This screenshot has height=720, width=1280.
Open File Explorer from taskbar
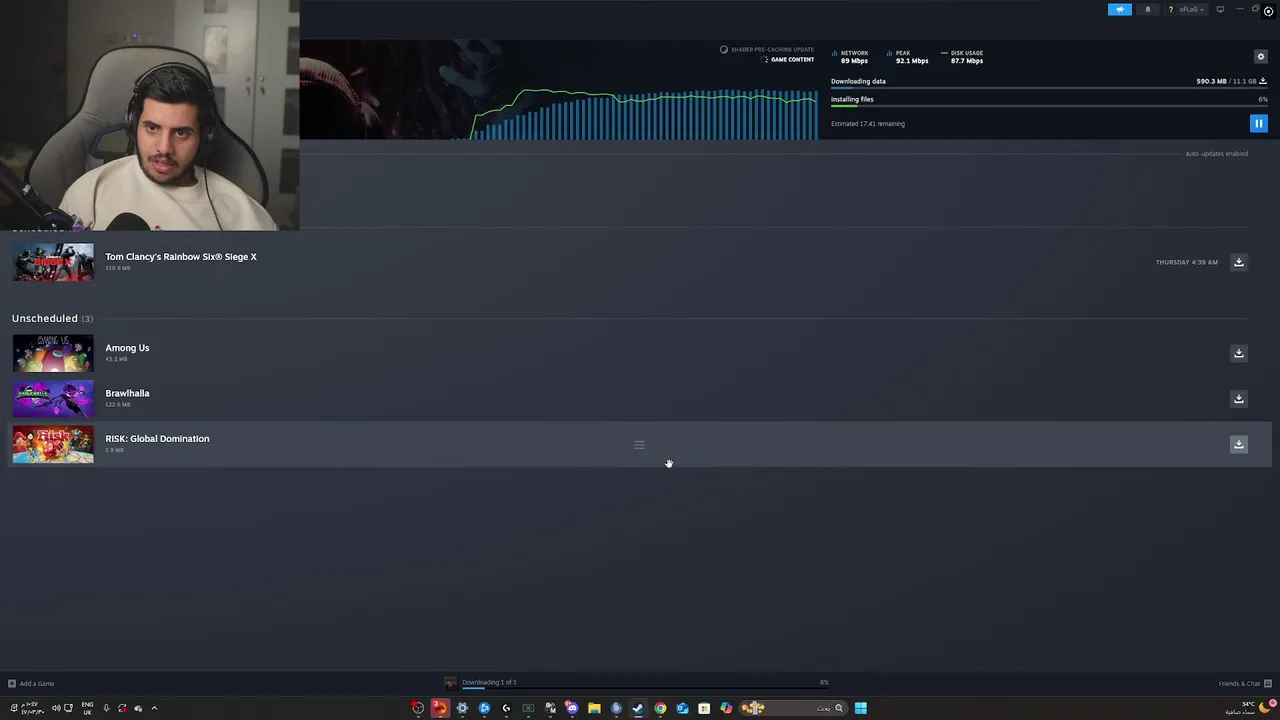click(594, 708)
